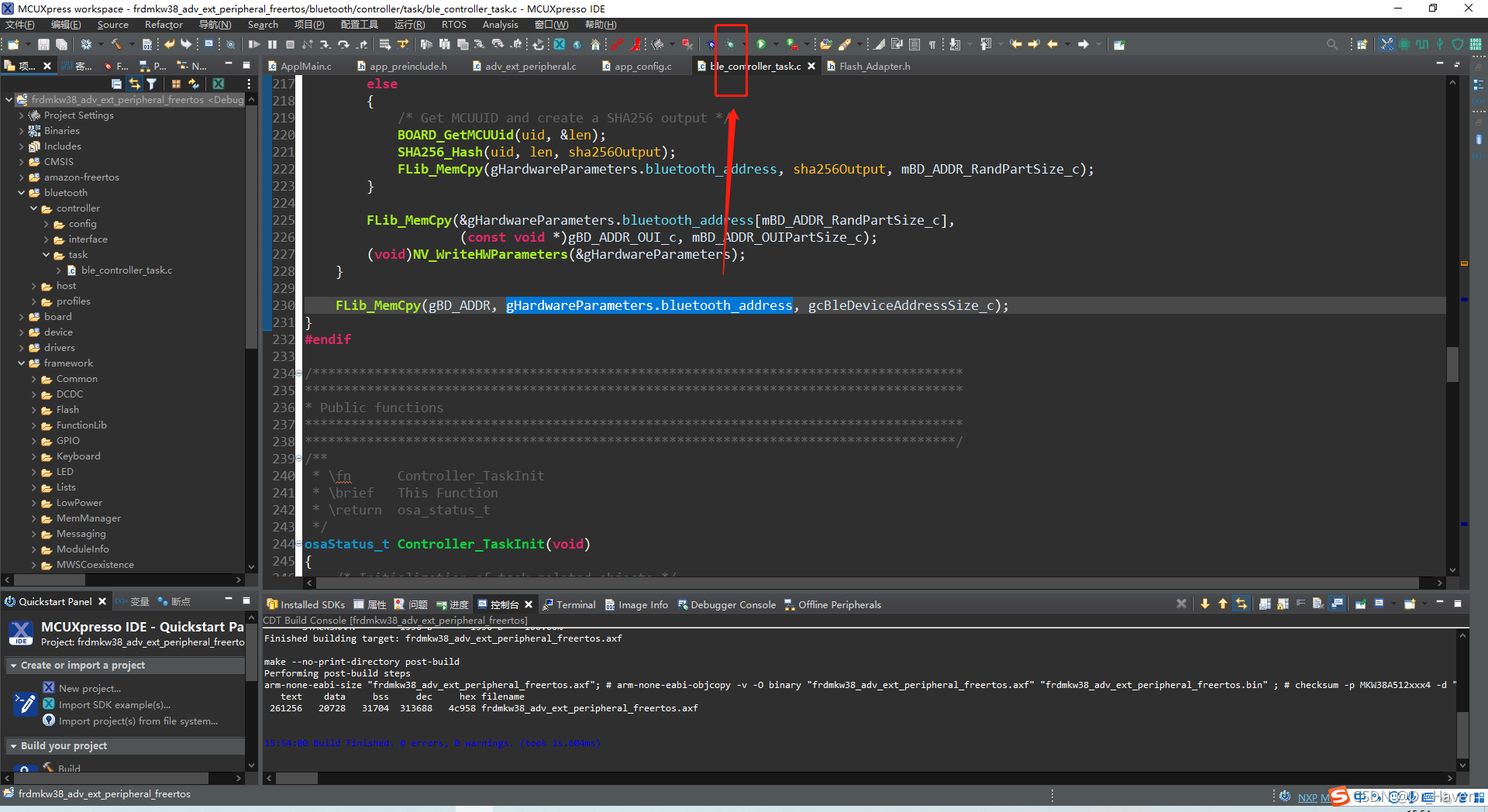Click console horizontal scrollbar thumb
Image resolution: width=1488 pixels, height=812 pixels.
[297, 778]
